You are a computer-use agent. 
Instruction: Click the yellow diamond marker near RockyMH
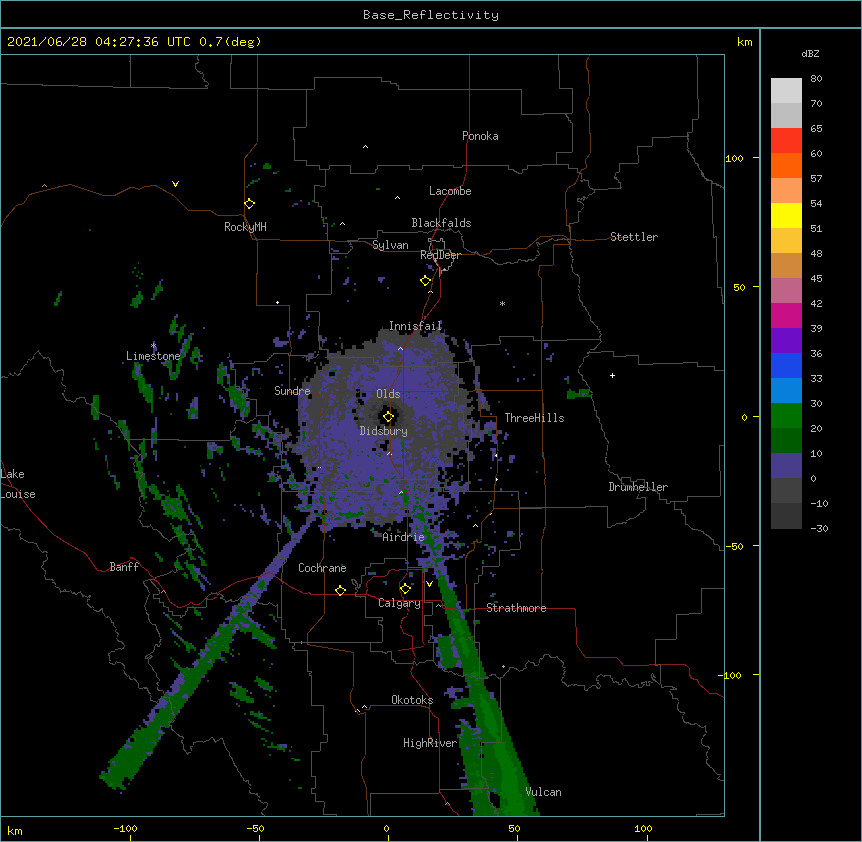[x=249, y=204]
